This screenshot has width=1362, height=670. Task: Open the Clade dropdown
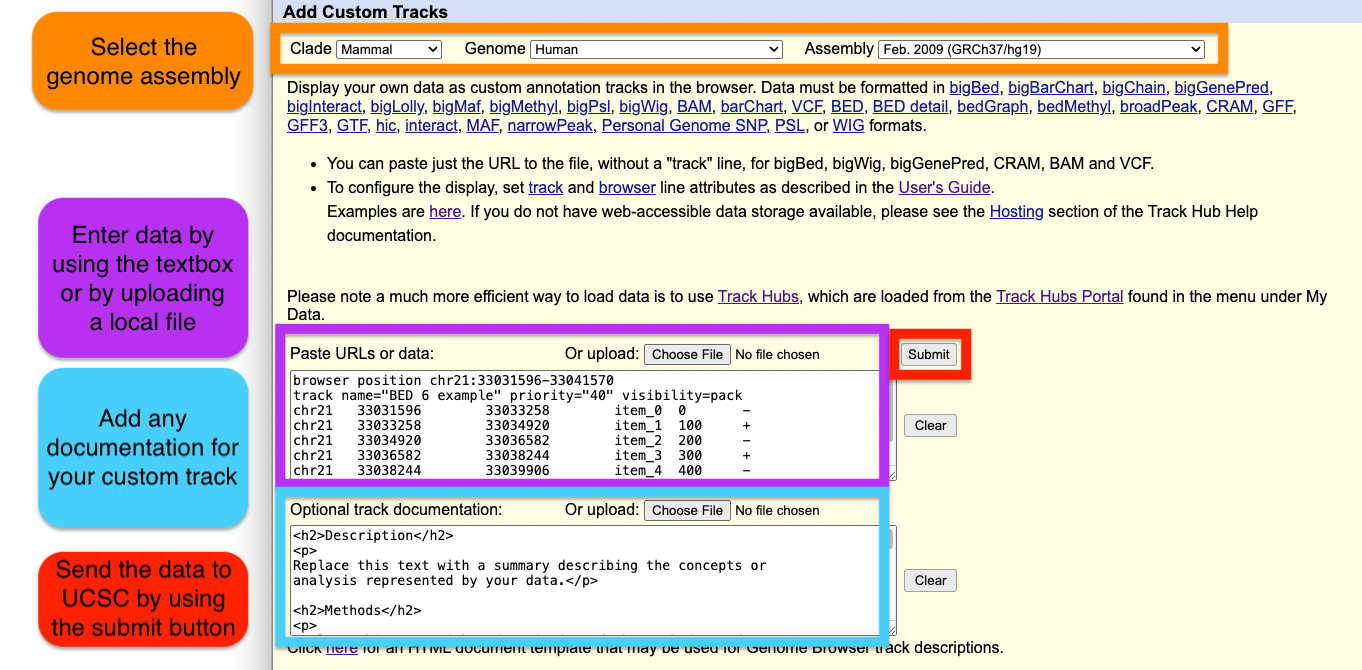389,49
